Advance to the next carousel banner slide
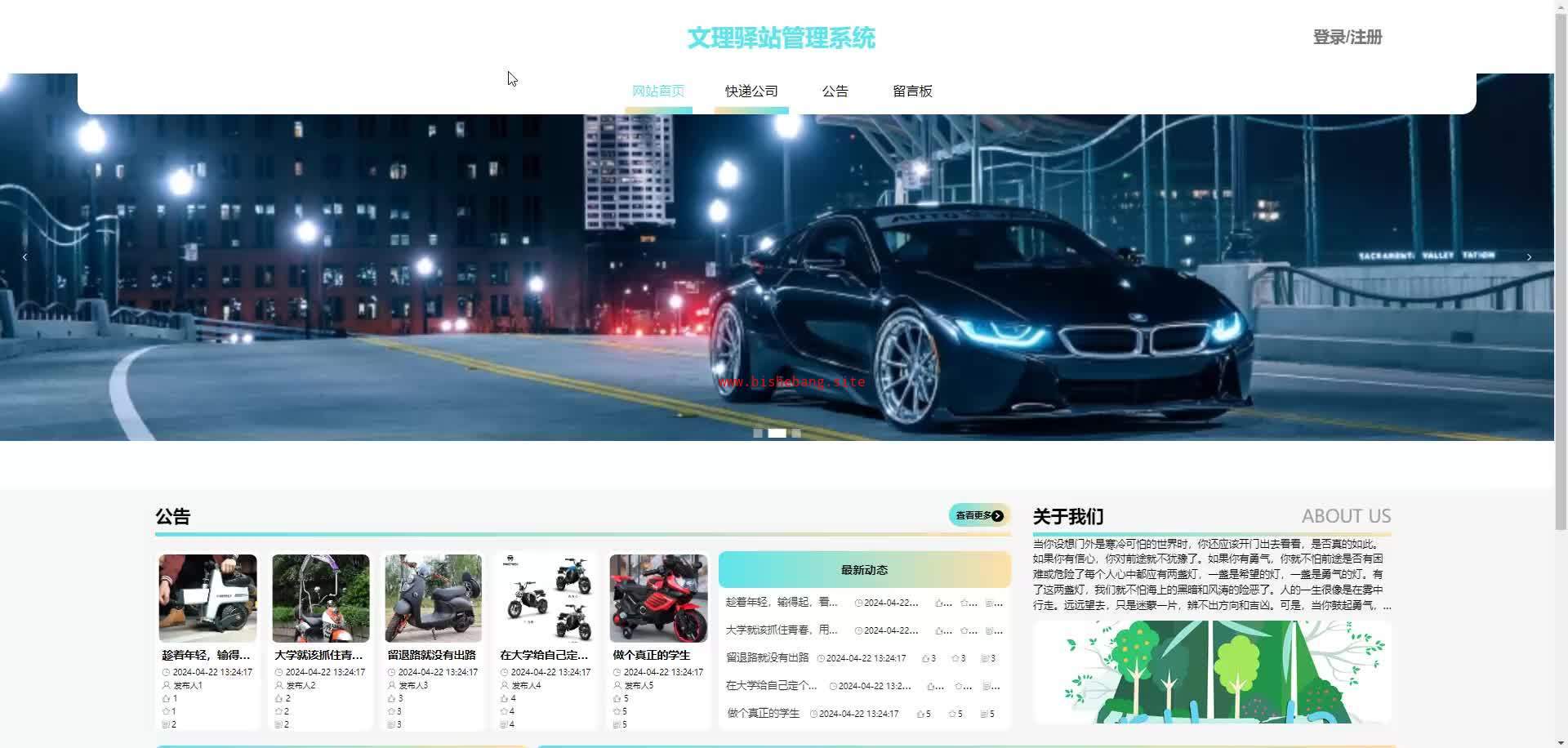The height and width of the screenshot is (748, 1568). coord(1530,257)
